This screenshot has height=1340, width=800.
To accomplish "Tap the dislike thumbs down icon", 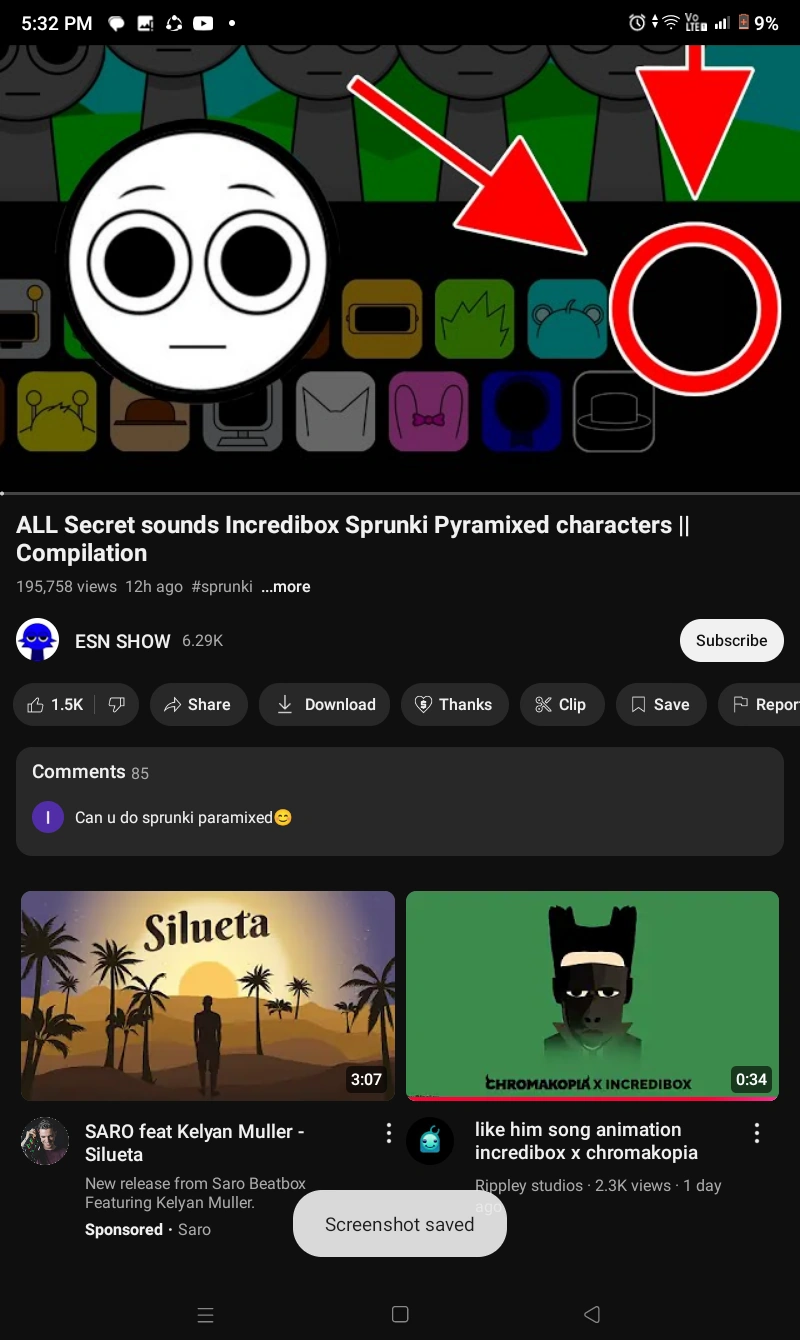I will 117,705.
